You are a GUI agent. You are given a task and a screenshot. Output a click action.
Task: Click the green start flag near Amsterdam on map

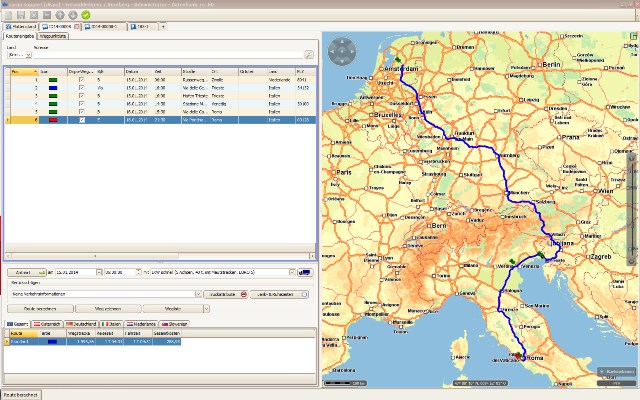coord(398,60)
